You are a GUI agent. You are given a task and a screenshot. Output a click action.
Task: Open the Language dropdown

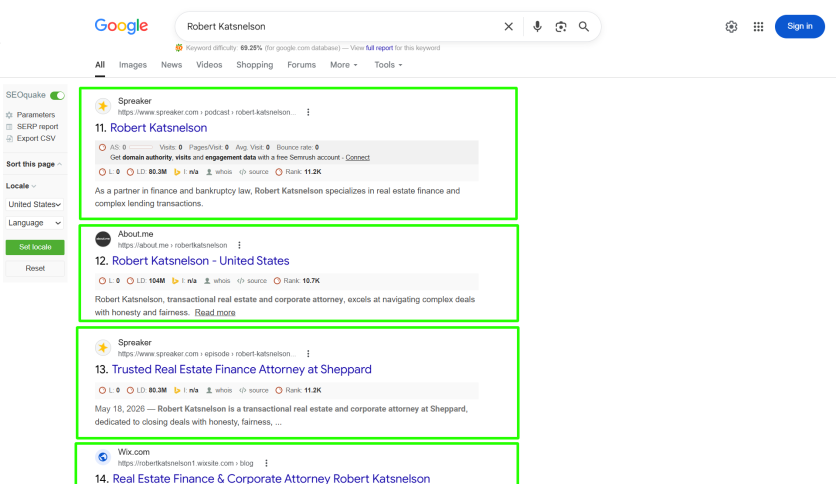(x=35, y=223)
